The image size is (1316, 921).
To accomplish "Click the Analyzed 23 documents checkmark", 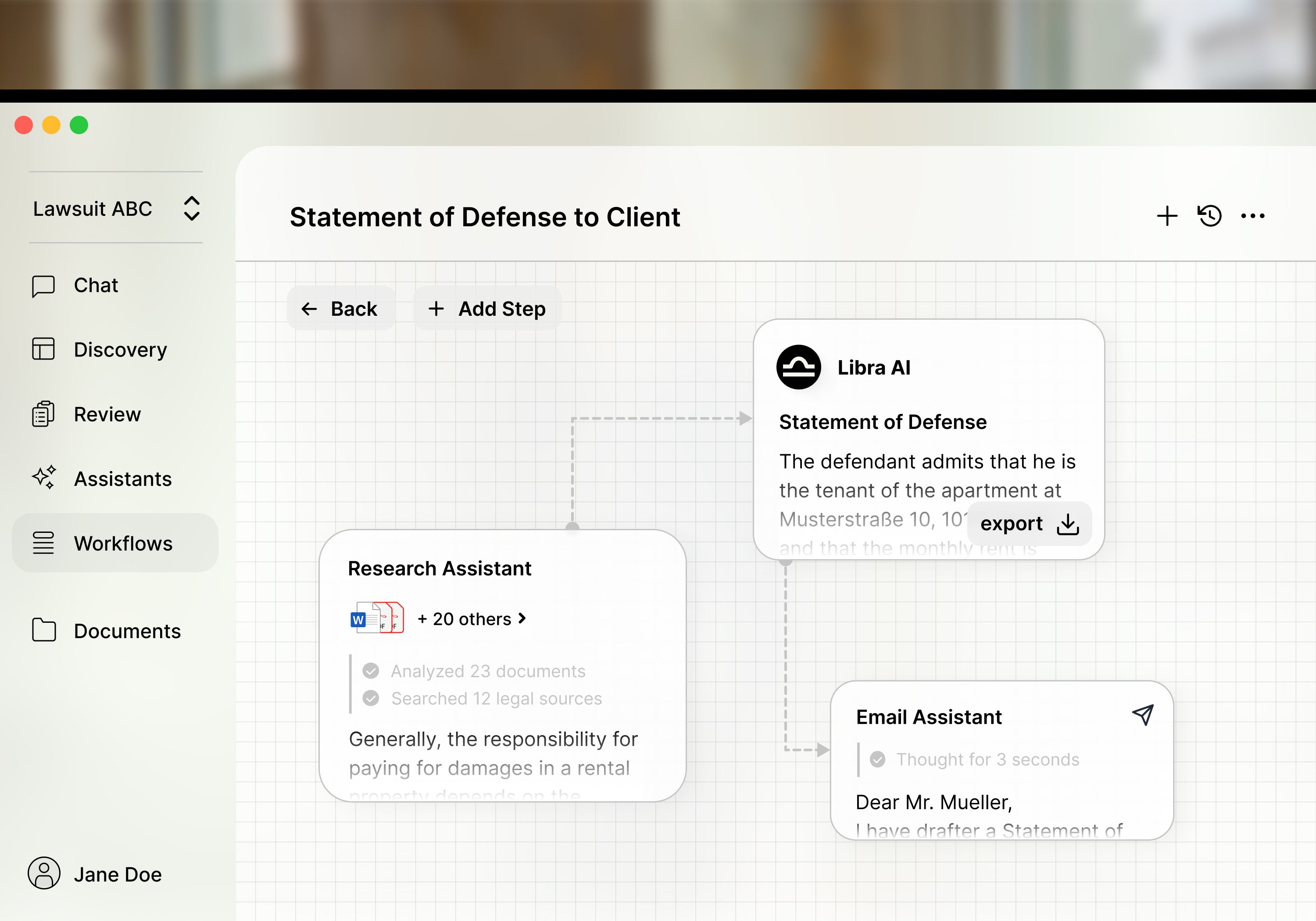I will 371,671.
